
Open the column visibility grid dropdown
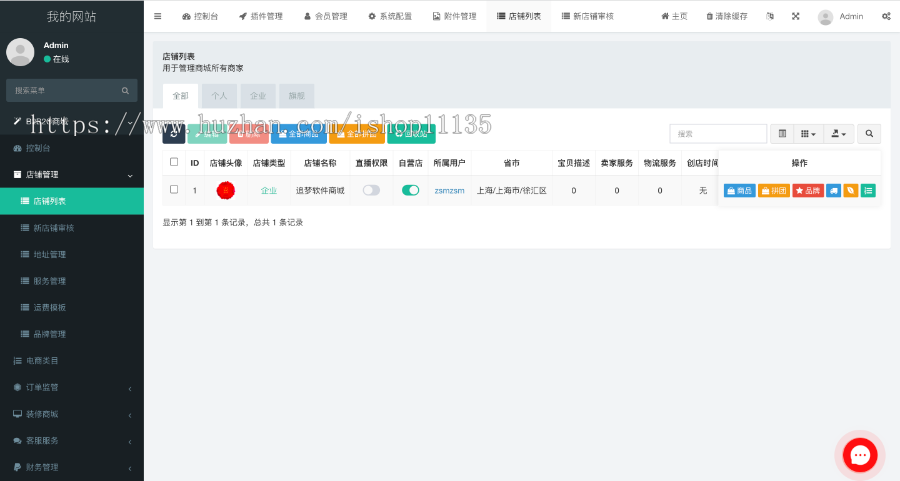[x=808, y=134]
